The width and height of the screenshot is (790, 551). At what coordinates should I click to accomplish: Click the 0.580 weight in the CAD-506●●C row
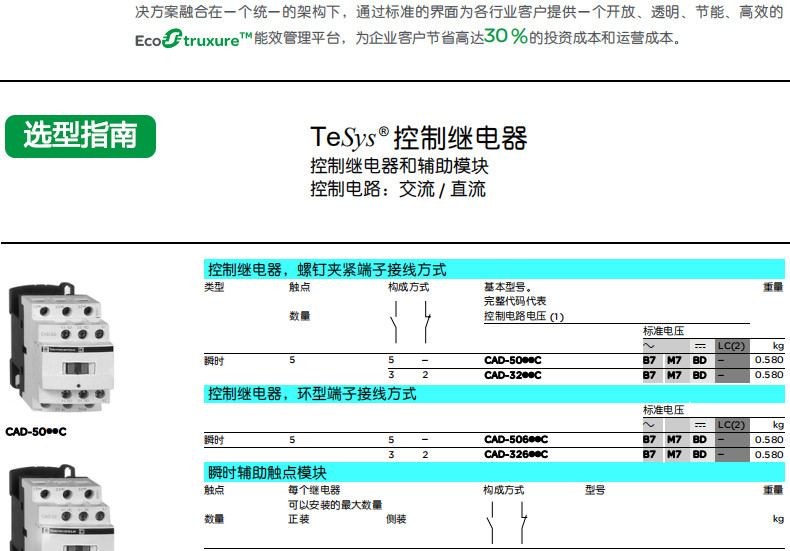(769, 440)
